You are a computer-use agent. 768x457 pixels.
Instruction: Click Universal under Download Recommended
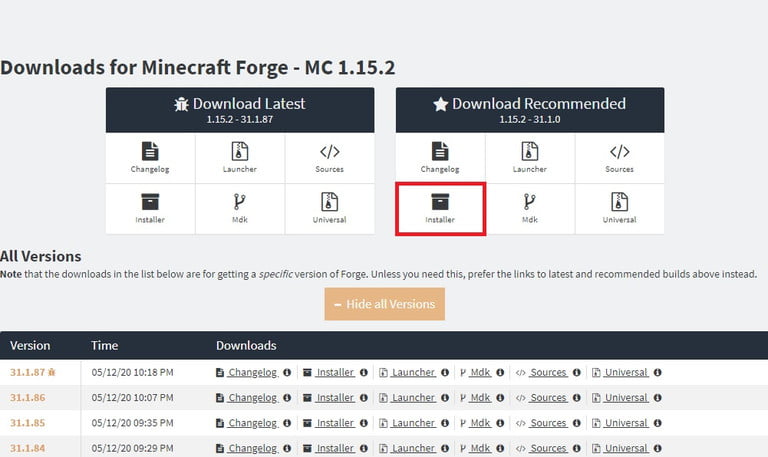click(x=619, y=209)
